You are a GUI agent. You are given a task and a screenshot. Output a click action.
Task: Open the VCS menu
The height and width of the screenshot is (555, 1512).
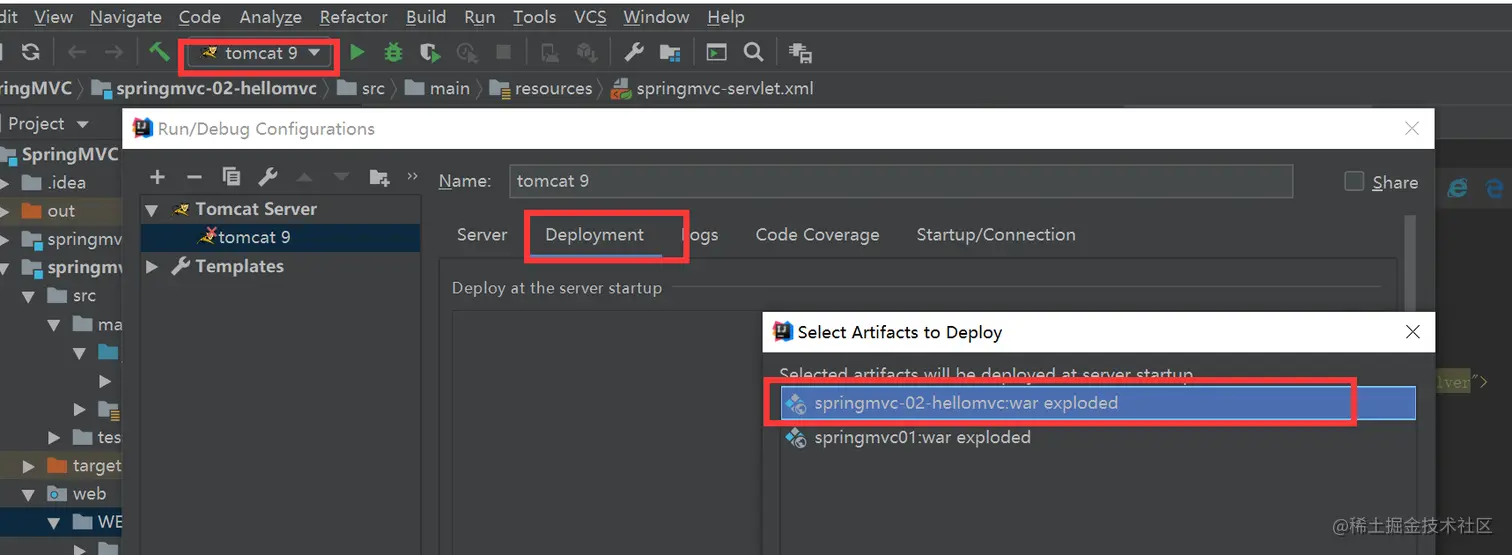(590, 17)
